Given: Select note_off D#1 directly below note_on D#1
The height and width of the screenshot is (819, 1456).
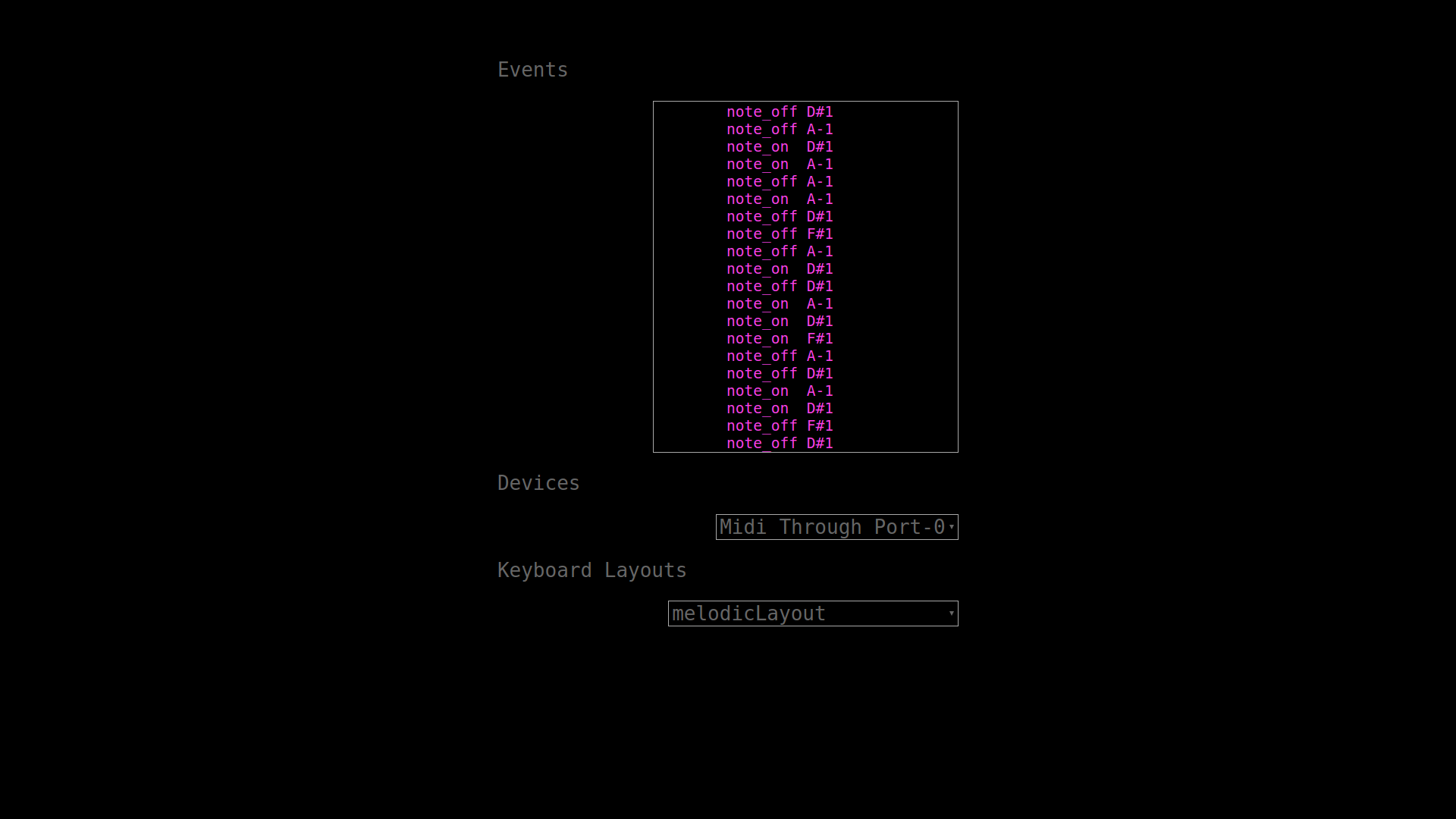Looking at the screenshot, I should pos(780,287).
